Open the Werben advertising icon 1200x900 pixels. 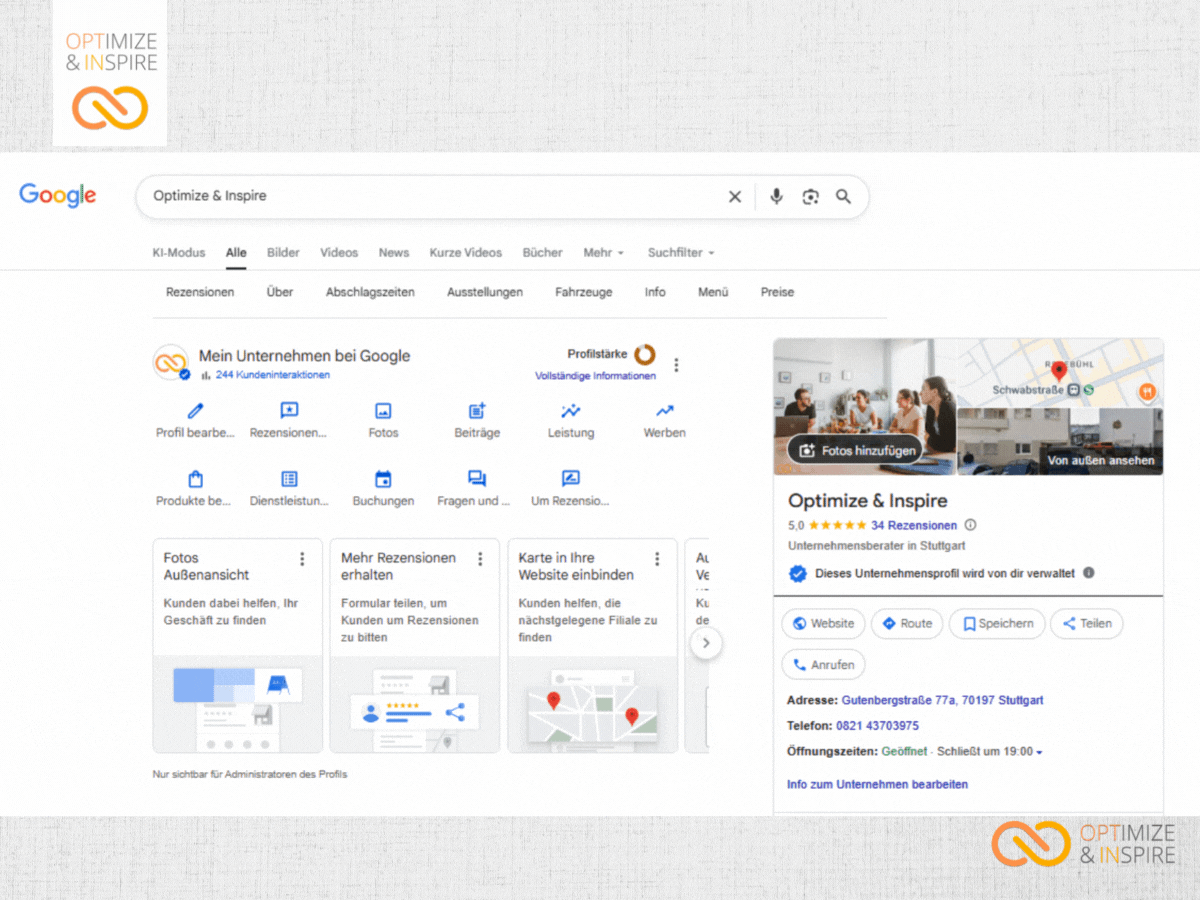[665, 411]
